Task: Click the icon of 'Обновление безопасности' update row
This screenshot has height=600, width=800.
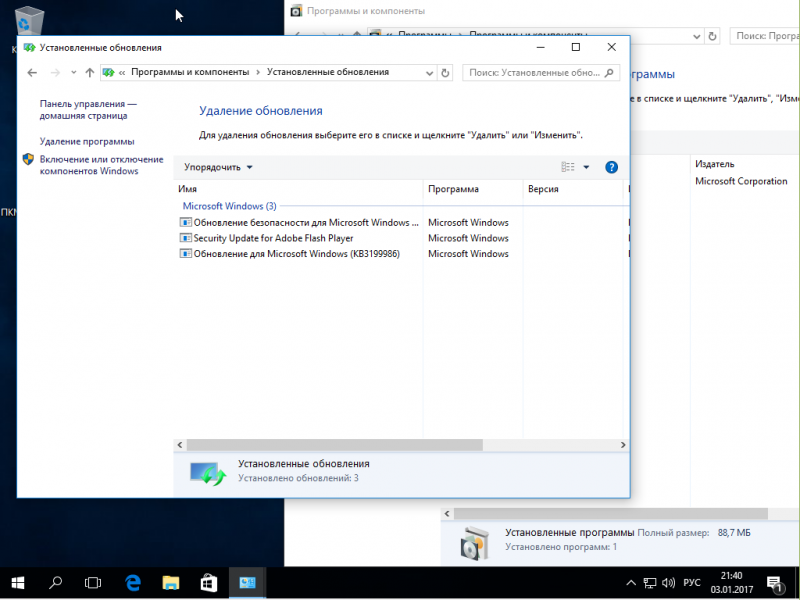Action: [185, 222]
